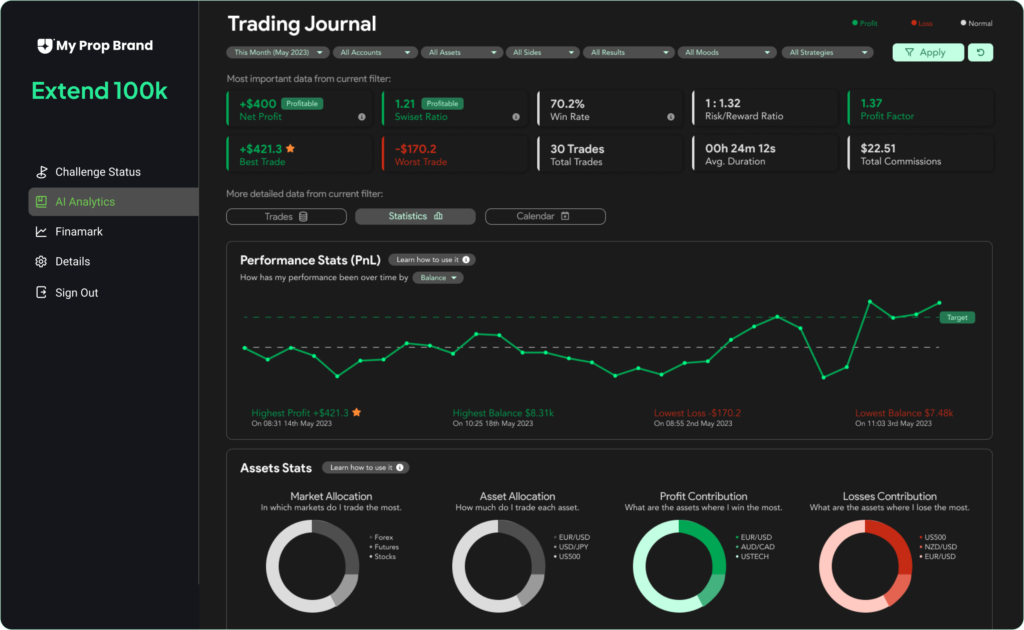Open Details via the gear icon
This screenshot has height=630, width=1024.
coord(41,262)
